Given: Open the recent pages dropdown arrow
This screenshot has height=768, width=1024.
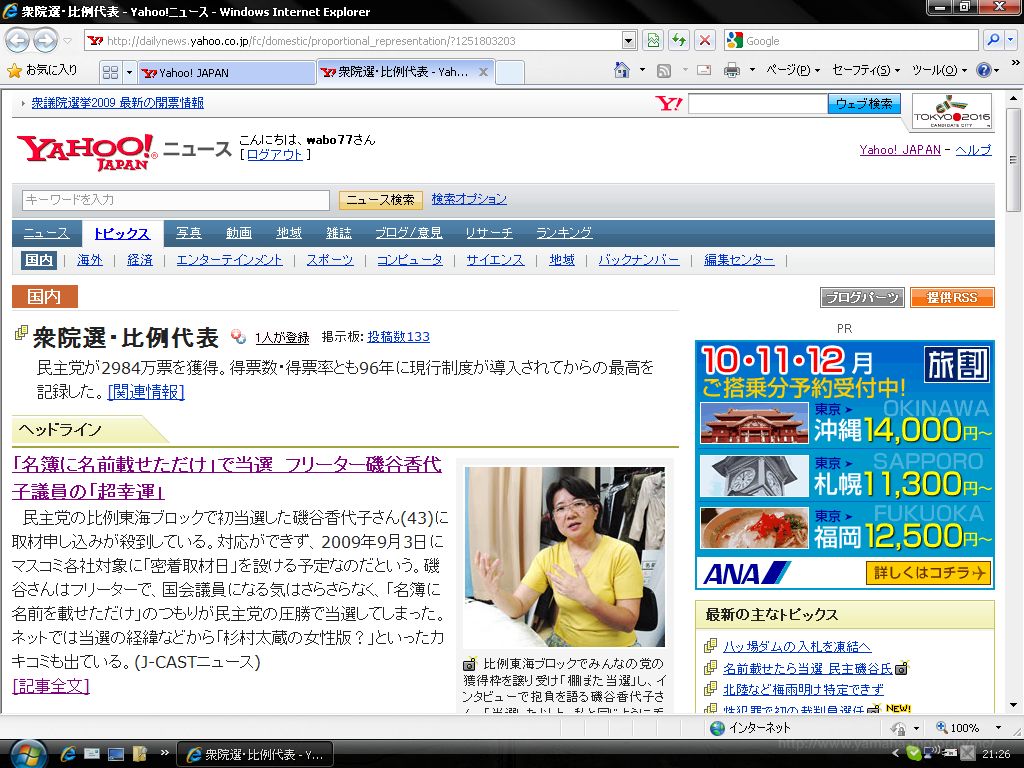Looking at the screenshot, I should (67, 41).
